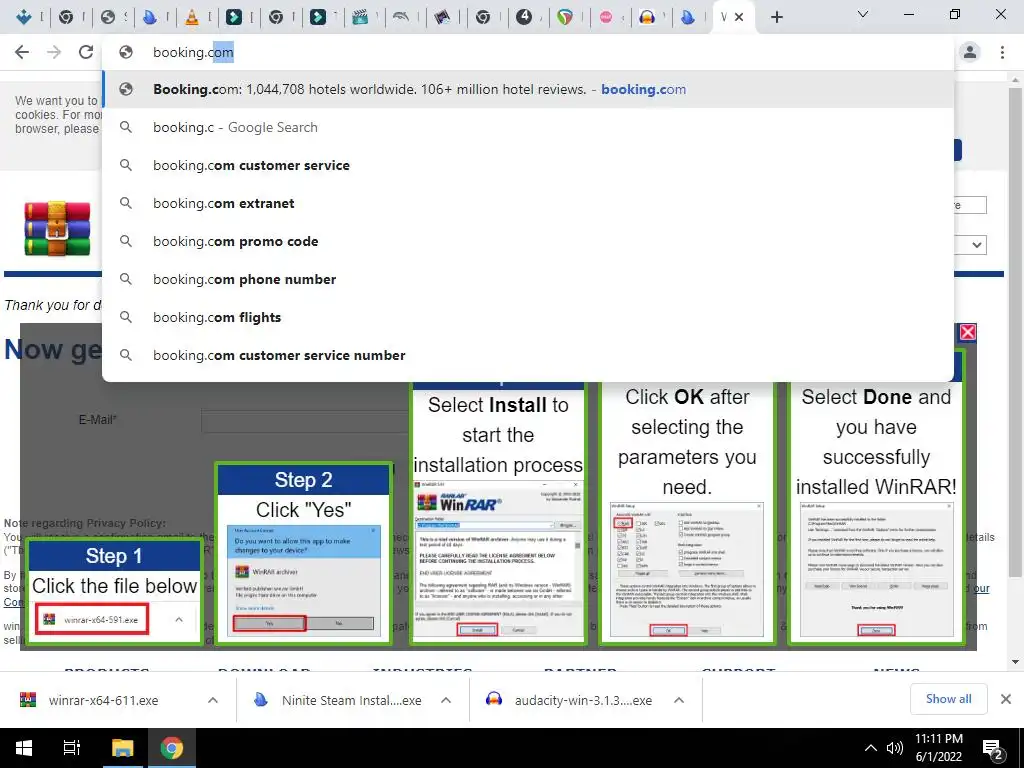Click Show all downloads
Screen dimensions: 1024x768
[948, 699]
